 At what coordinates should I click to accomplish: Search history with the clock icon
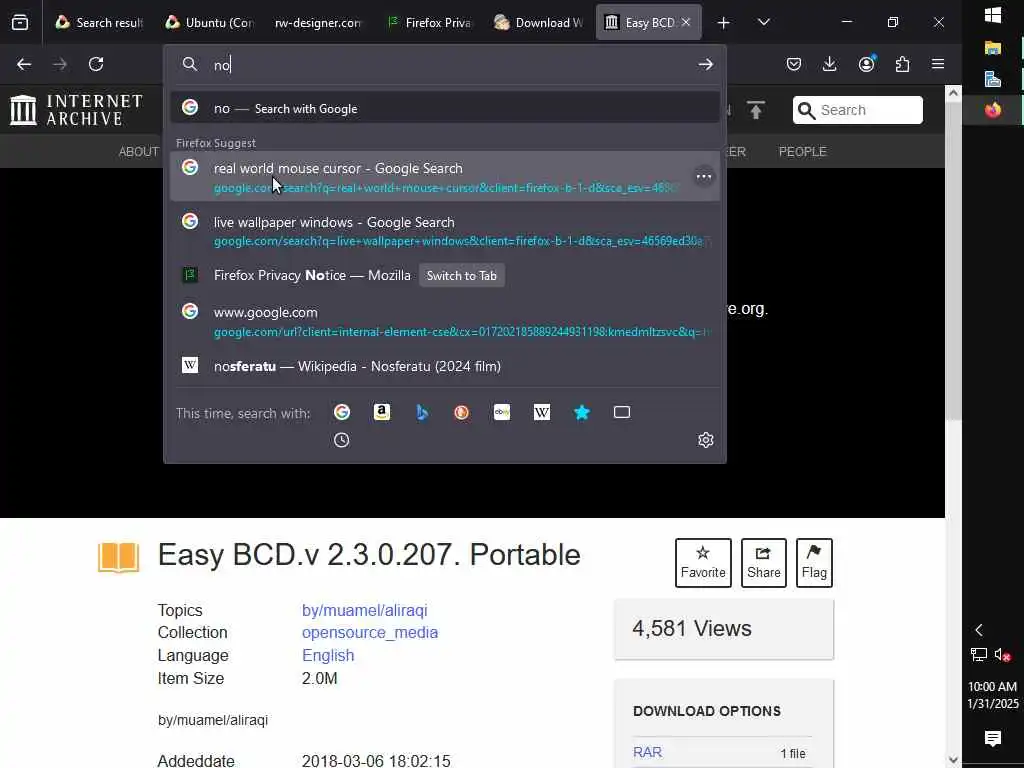[342, 440]
